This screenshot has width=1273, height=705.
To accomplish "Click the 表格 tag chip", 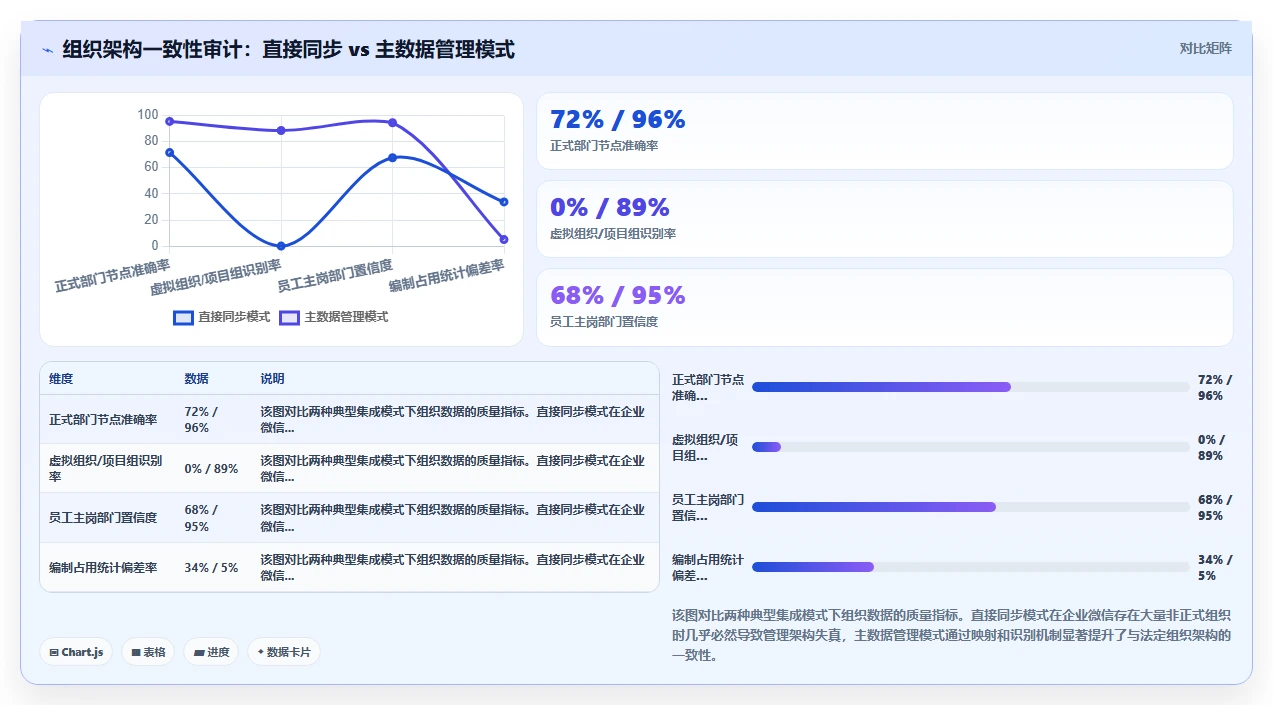I will [148, 652].
